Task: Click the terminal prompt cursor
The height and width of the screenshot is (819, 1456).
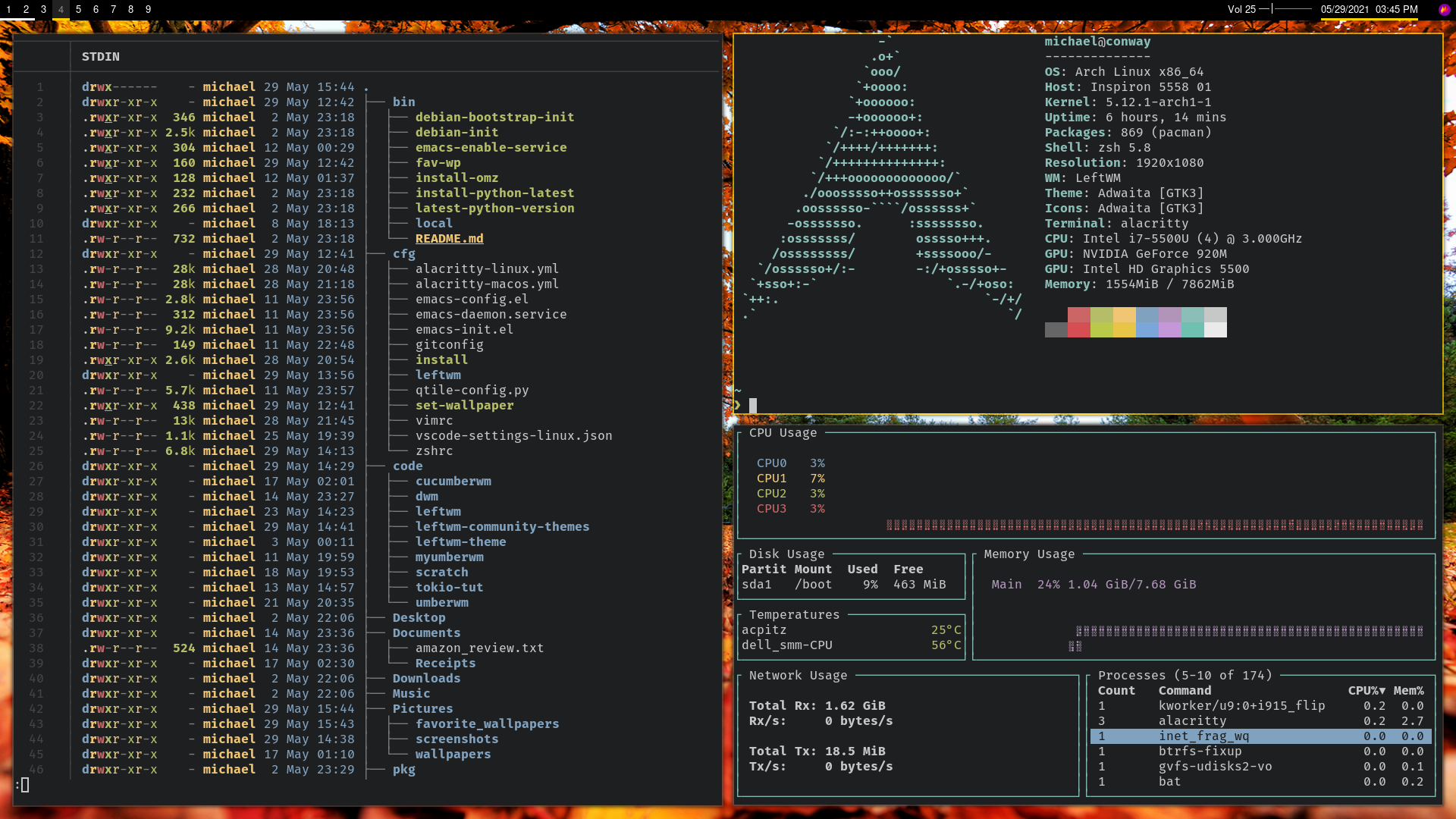Action: pos(752,405)
